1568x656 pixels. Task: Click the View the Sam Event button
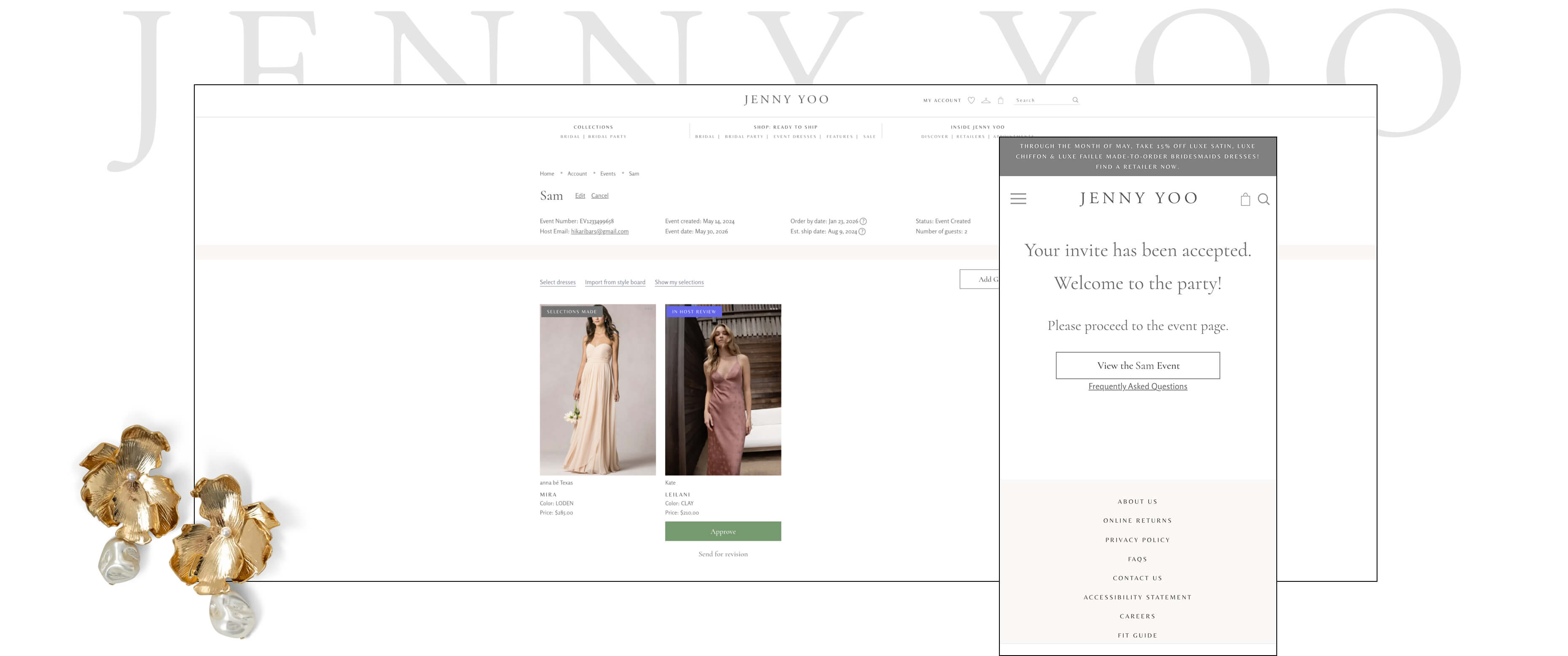(1137, 366)
